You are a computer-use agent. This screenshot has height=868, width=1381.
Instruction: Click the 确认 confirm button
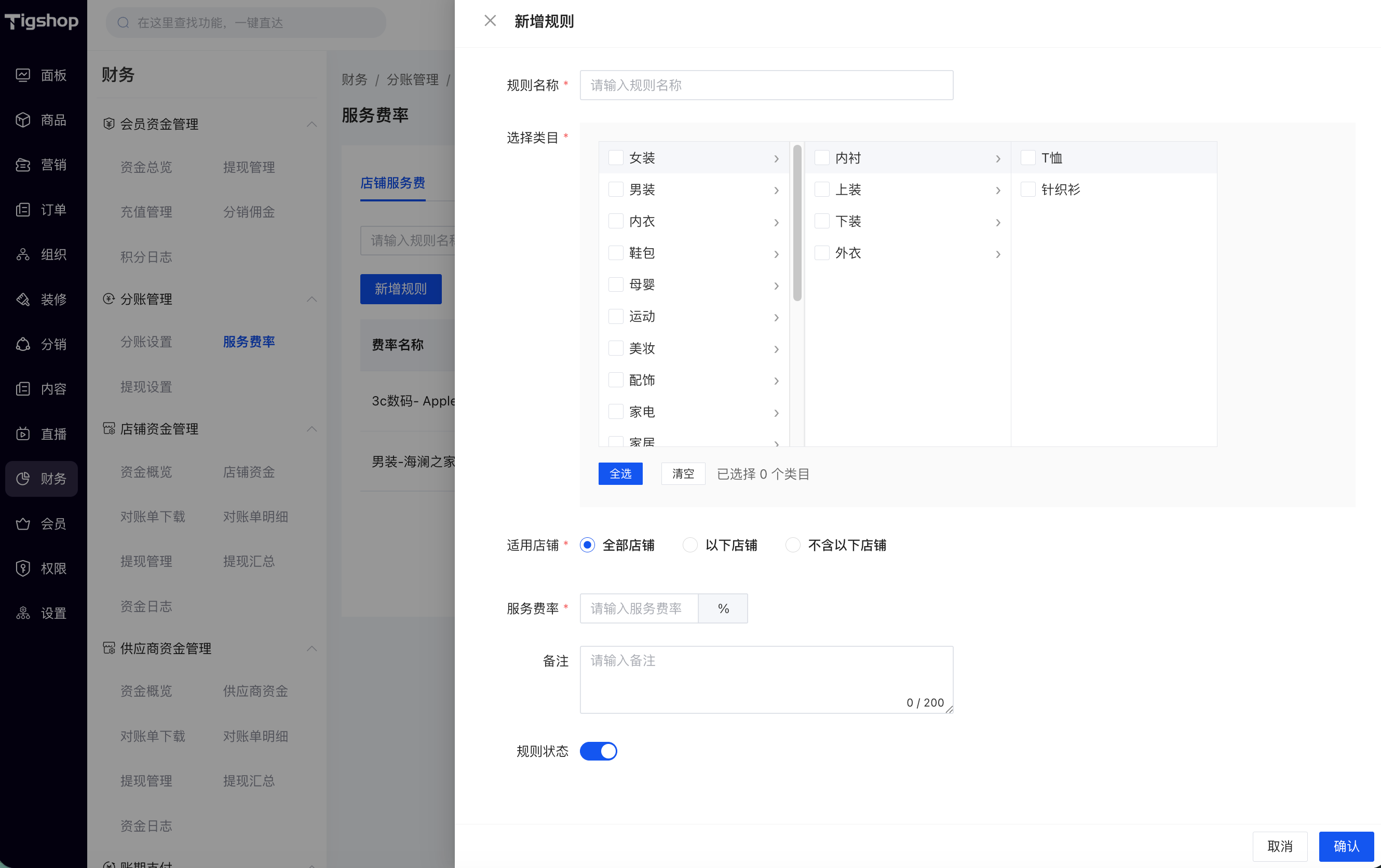click(1346, 846)
